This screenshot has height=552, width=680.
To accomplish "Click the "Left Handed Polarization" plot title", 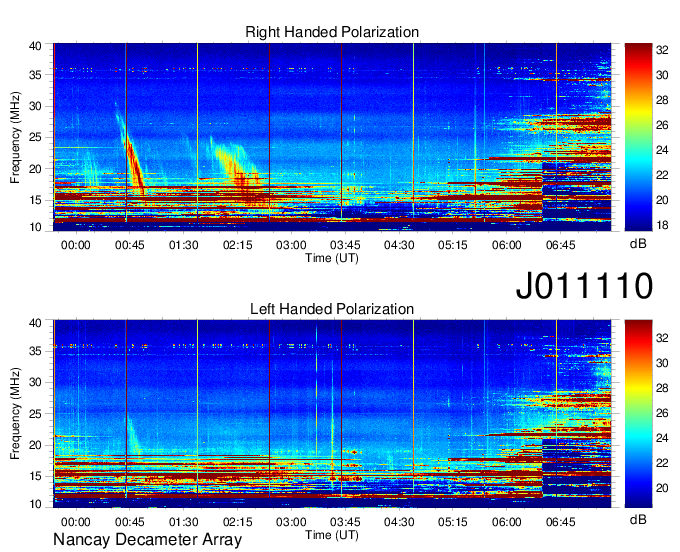I will (332, 309).
